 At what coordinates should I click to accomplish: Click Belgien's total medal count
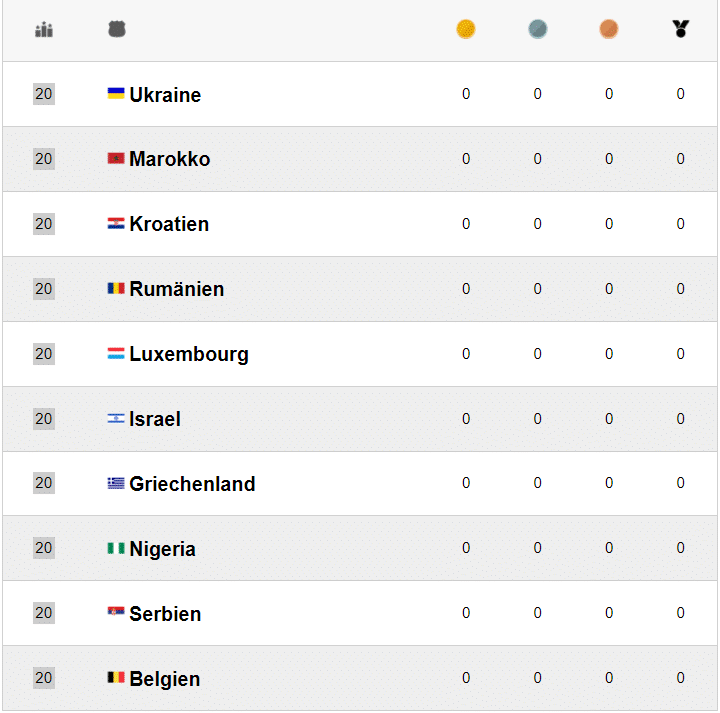[681, 678]
